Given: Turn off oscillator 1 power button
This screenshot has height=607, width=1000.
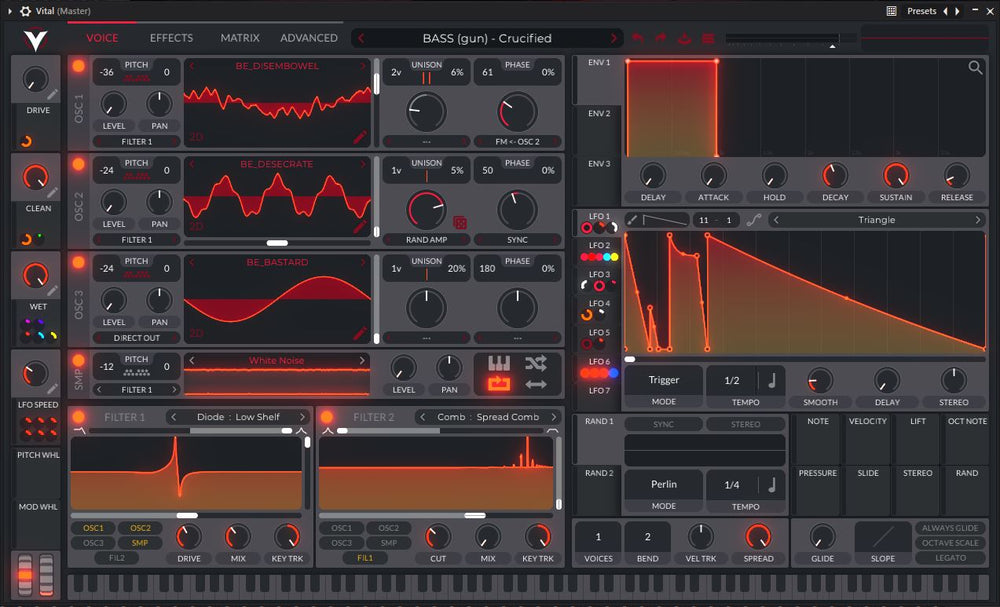Looking at the screenshot, I should 78,66.
